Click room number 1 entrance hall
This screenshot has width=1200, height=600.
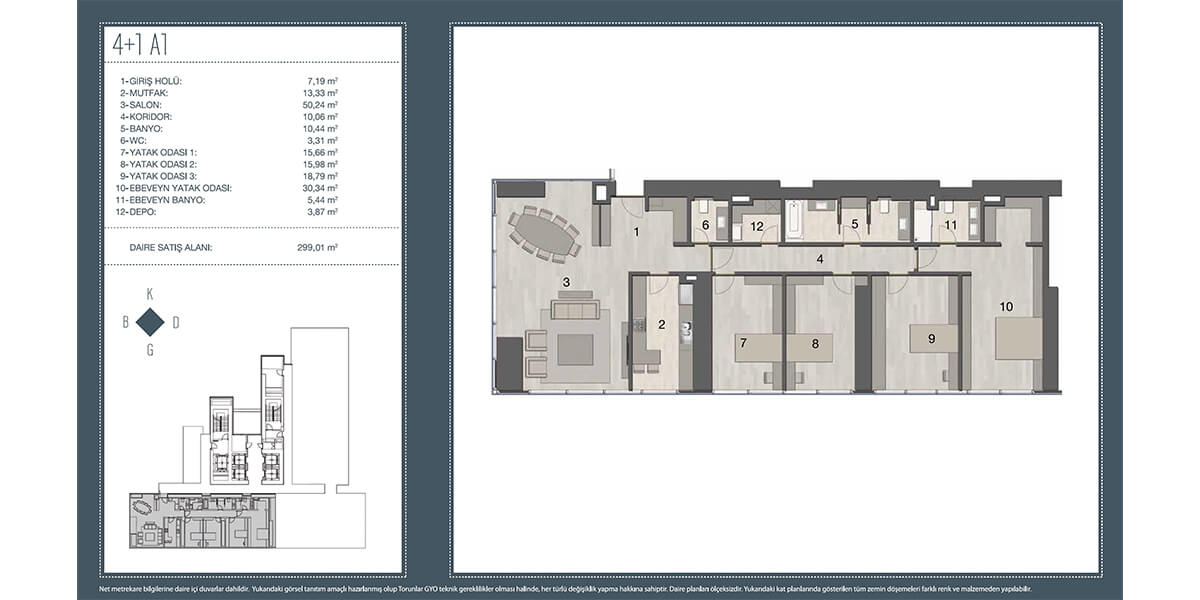pos(634,232)
